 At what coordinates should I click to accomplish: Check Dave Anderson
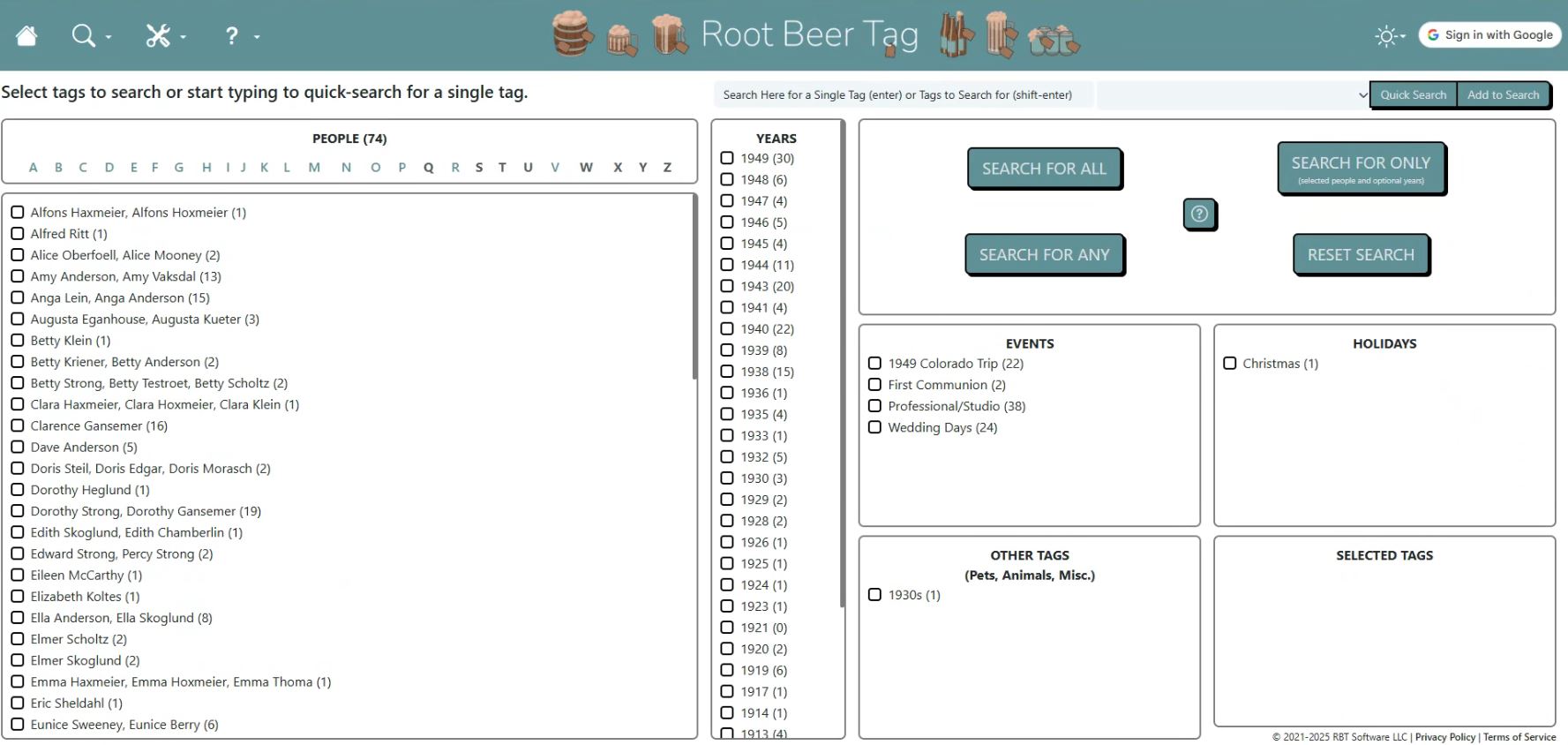[x=18, y=447]
